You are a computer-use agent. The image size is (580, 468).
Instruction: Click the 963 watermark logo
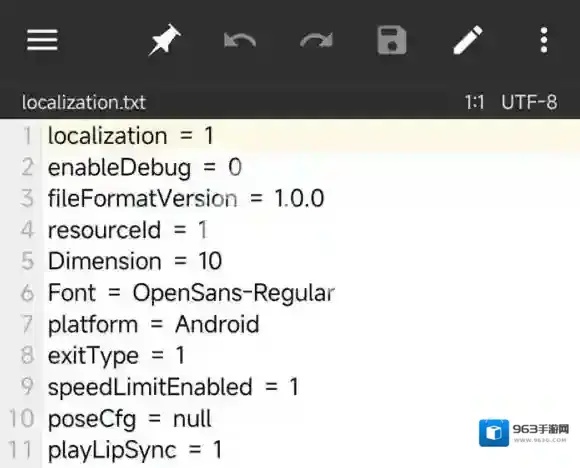(x=524, y=433)
